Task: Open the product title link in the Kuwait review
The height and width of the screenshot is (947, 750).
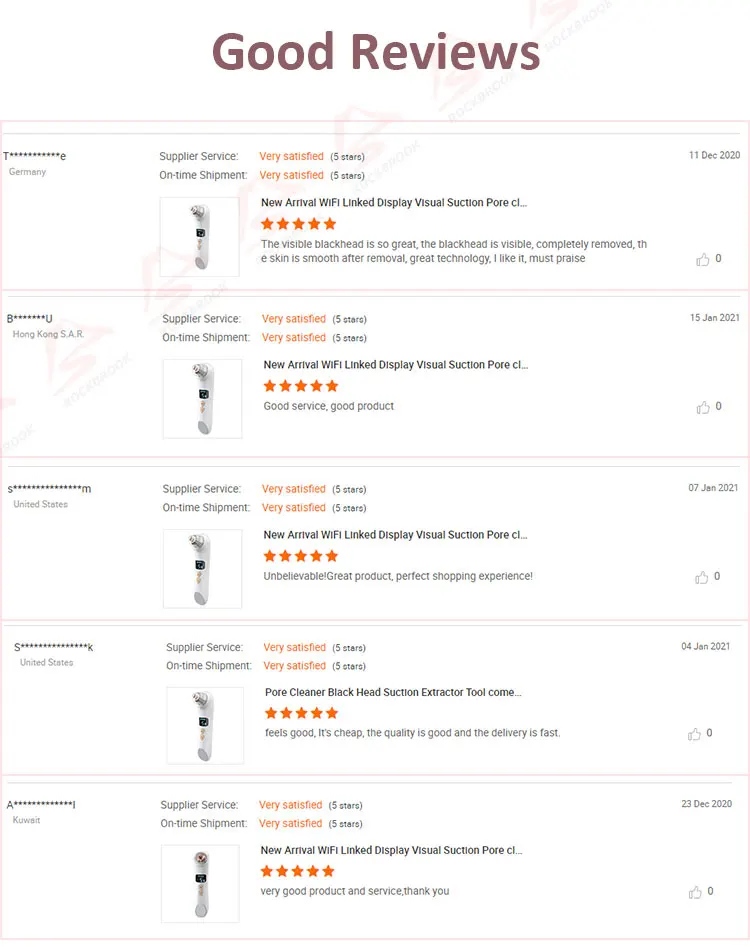Action: (x=392, y=850)
